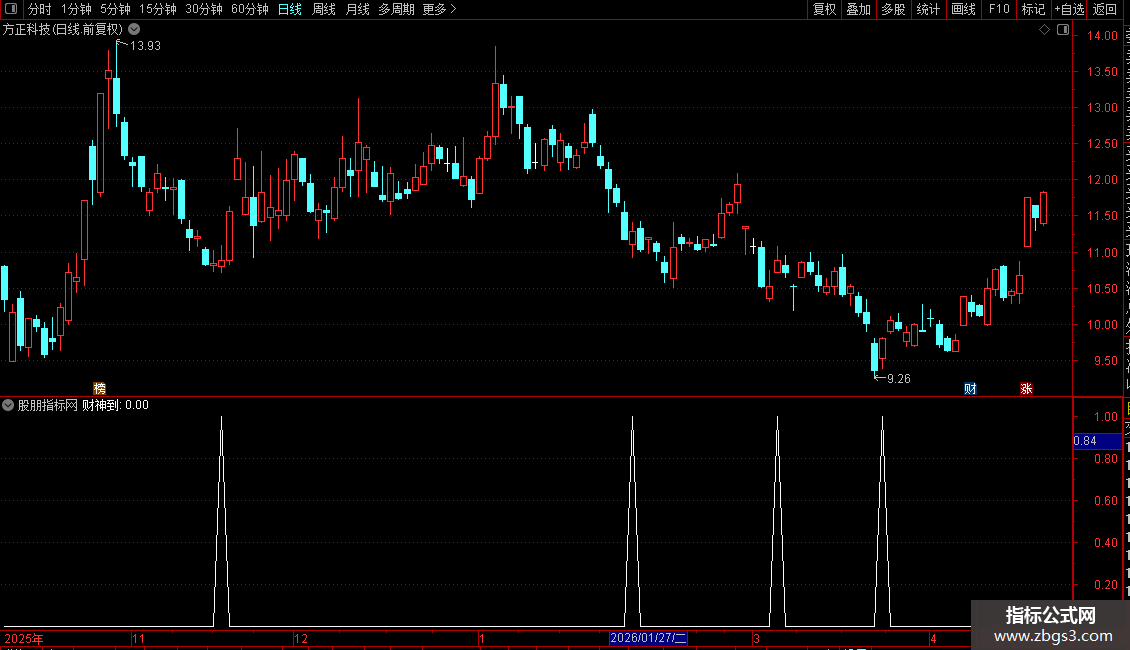
Task: Click the 9.26 low price label
Action: click(x=899, y=378)
